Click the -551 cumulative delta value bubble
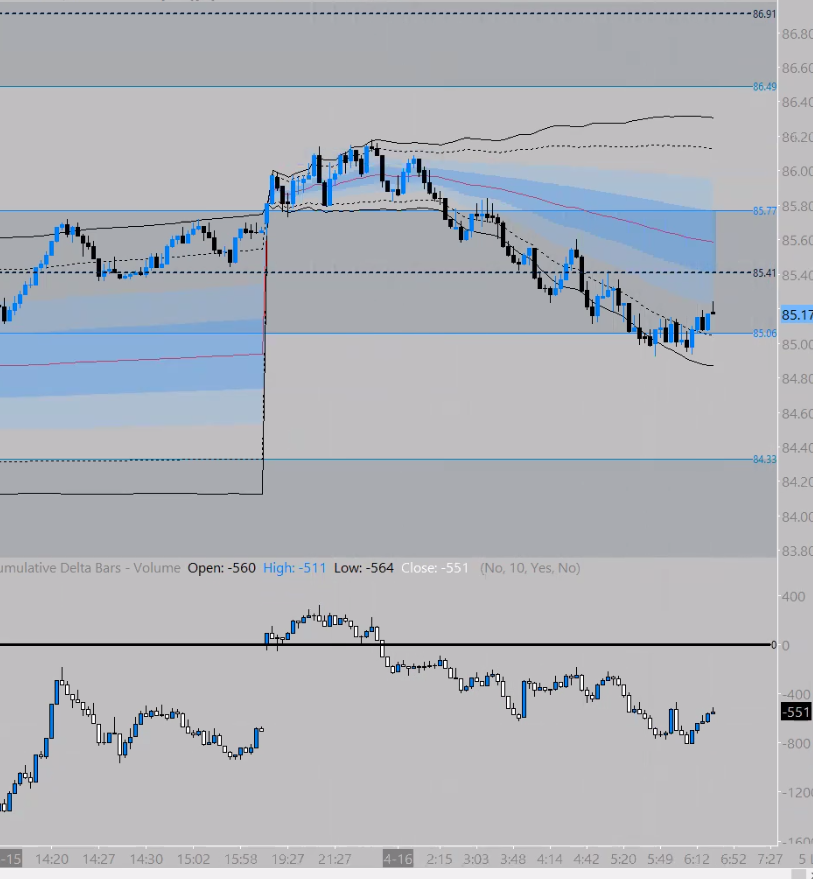The height and width of the screenshot is (879, 813). (796, 712)
